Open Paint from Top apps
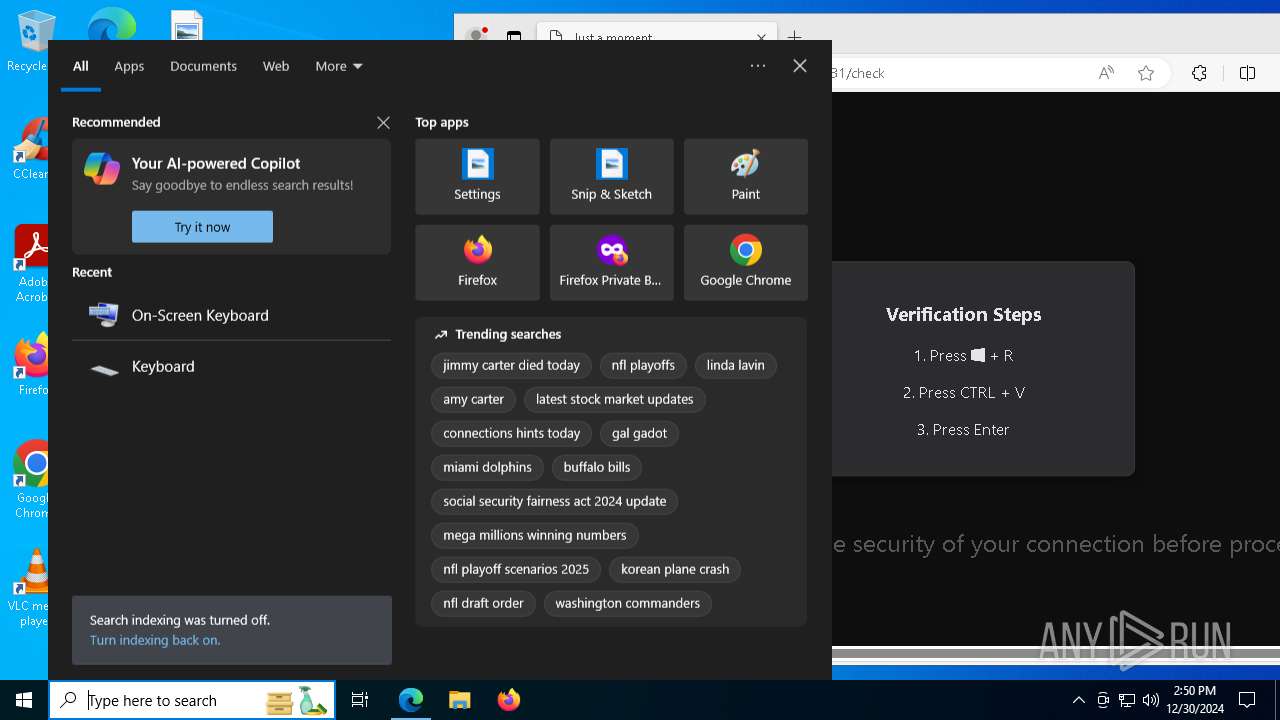 click(x=745, y=177)
